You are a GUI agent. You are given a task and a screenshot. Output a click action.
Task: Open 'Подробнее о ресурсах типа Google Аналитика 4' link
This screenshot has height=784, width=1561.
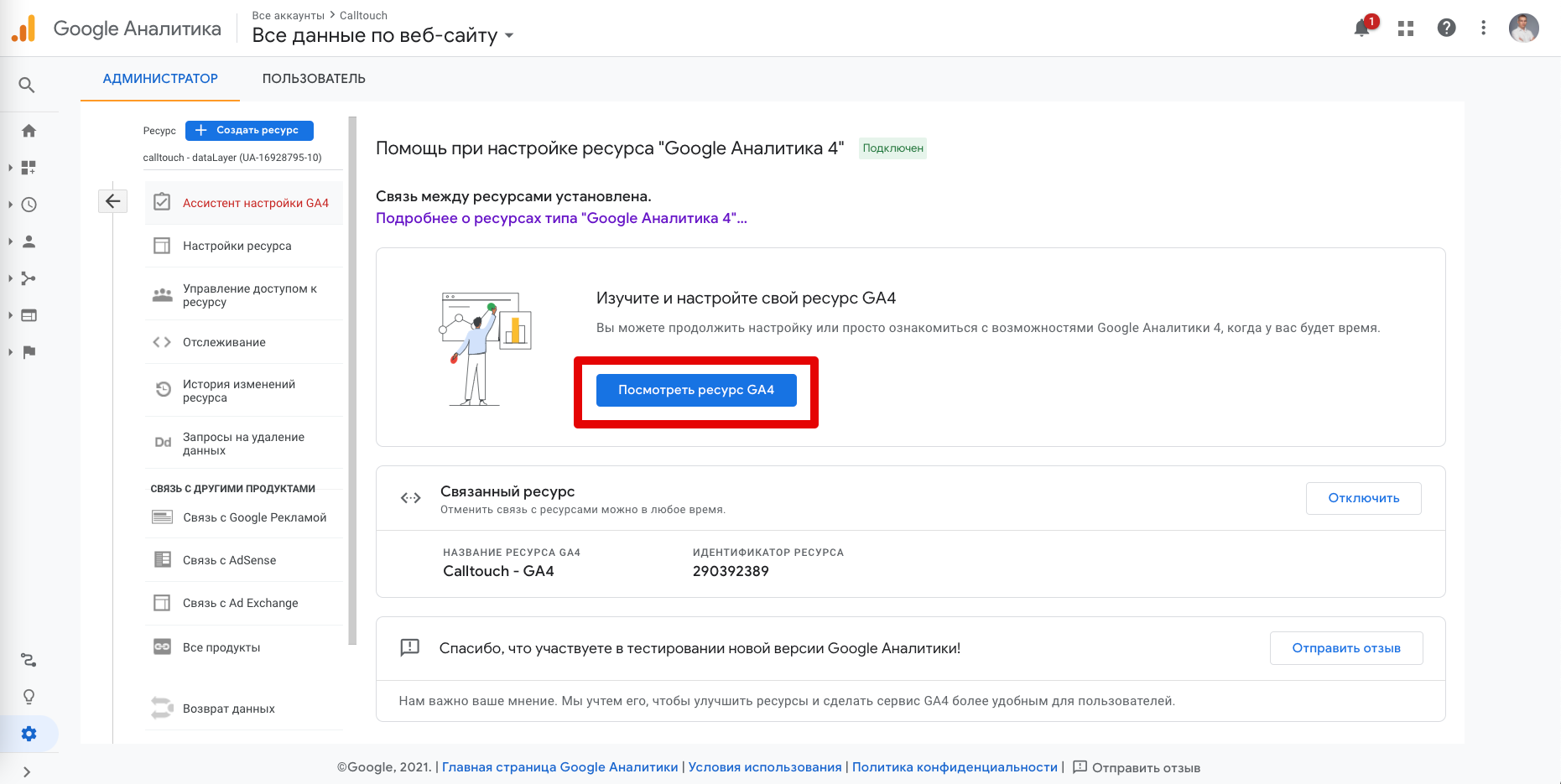[559, 218]
